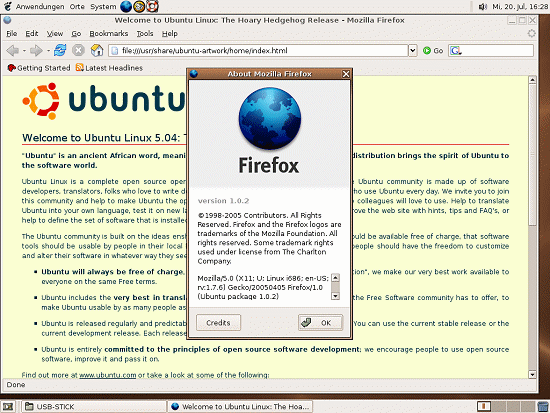
Task: Click the user agent text scroll-down arrow
Action: tap(335, 296)
